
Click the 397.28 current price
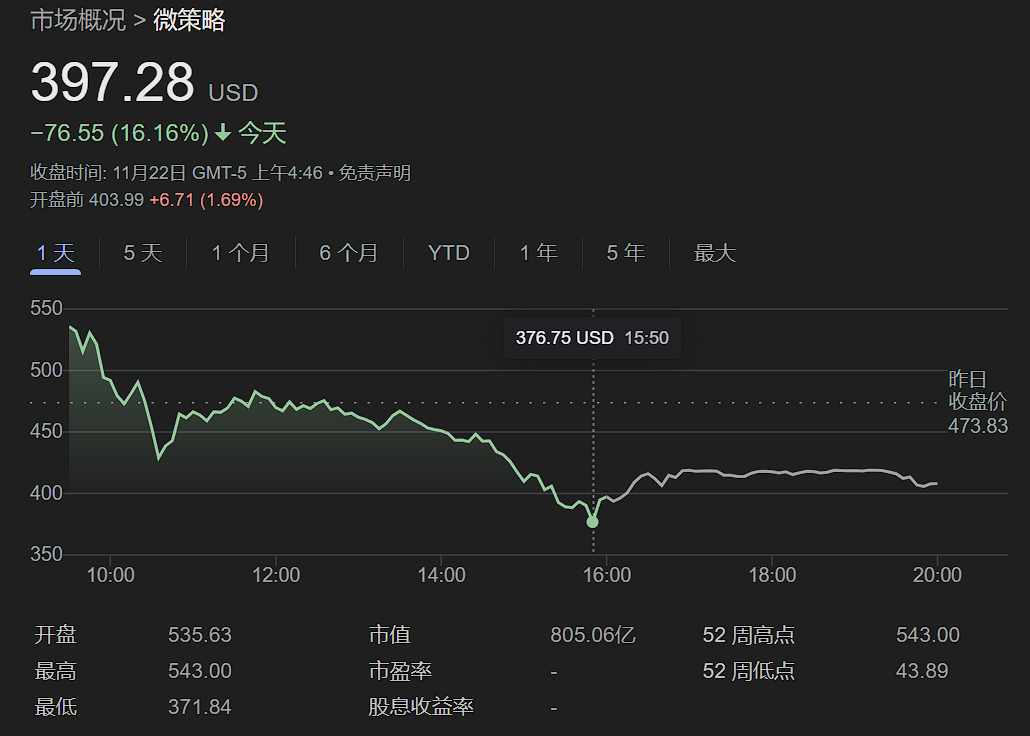click(112, 82)
